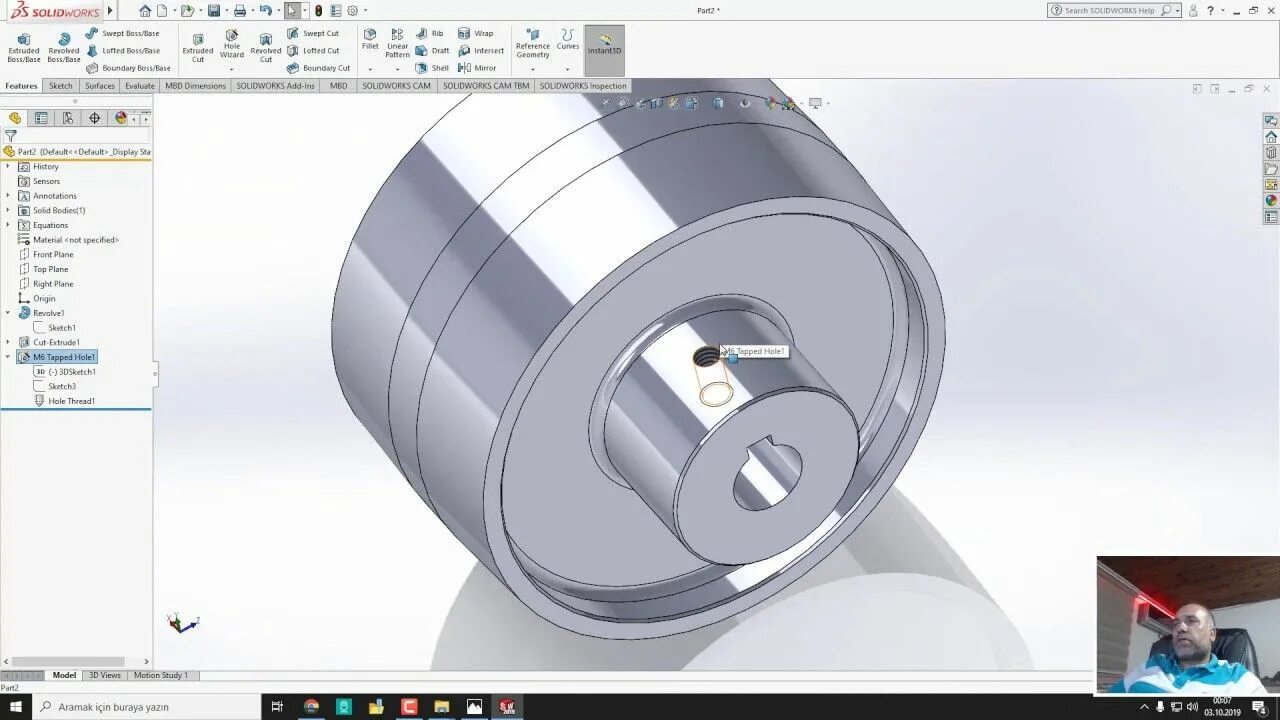
Task: Select Hole Thread1 in the feature tree
Action: click(x=72, y=400)
